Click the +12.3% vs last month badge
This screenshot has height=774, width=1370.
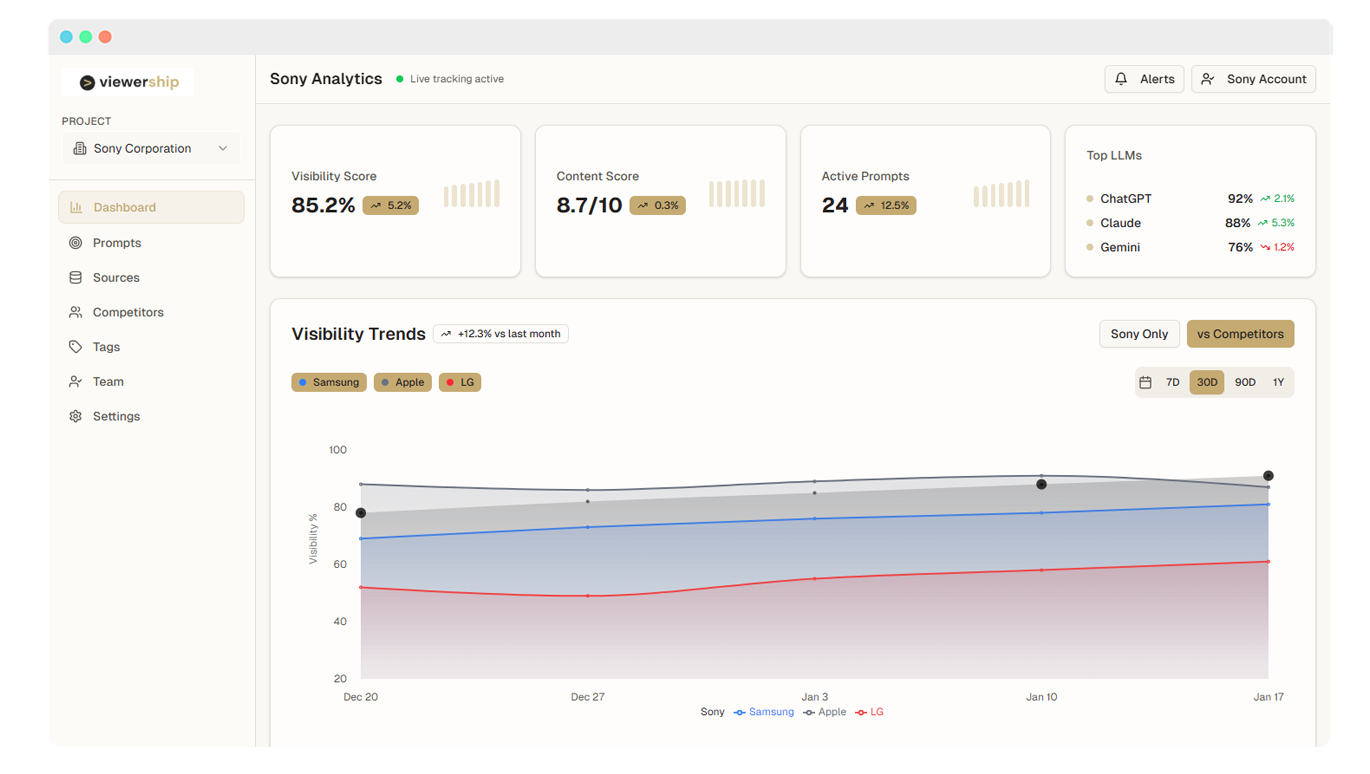tap(501, 334)
